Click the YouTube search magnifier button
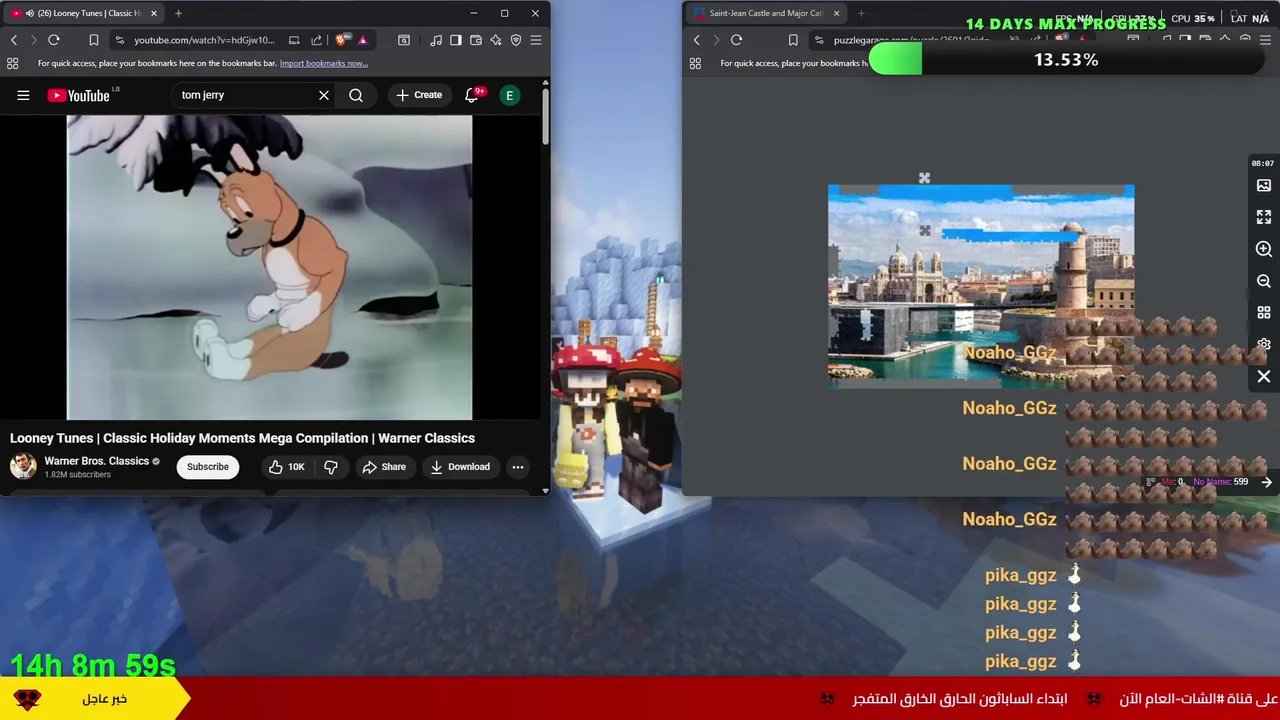1280x720 pixels. pyautogui.click(x=356, y=95)
